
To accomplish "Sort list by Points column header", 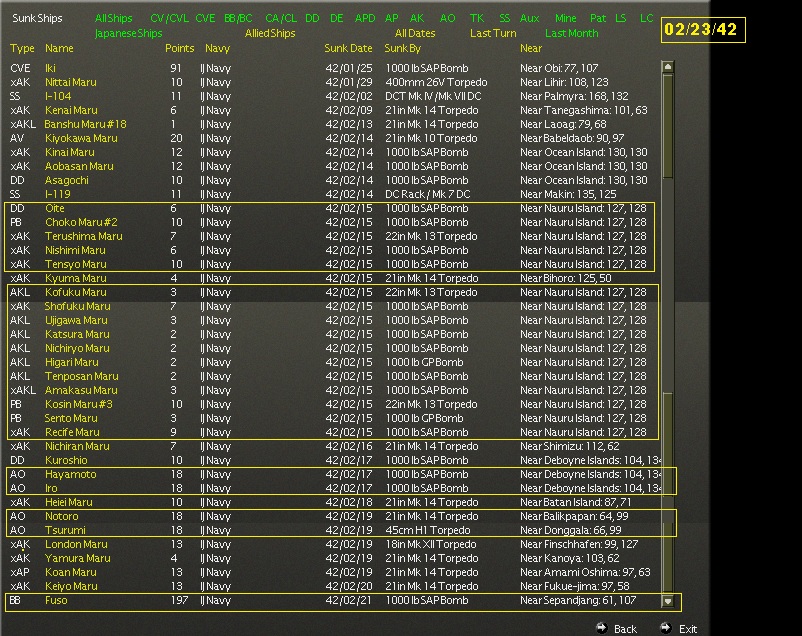I will (x=180, y=49).
